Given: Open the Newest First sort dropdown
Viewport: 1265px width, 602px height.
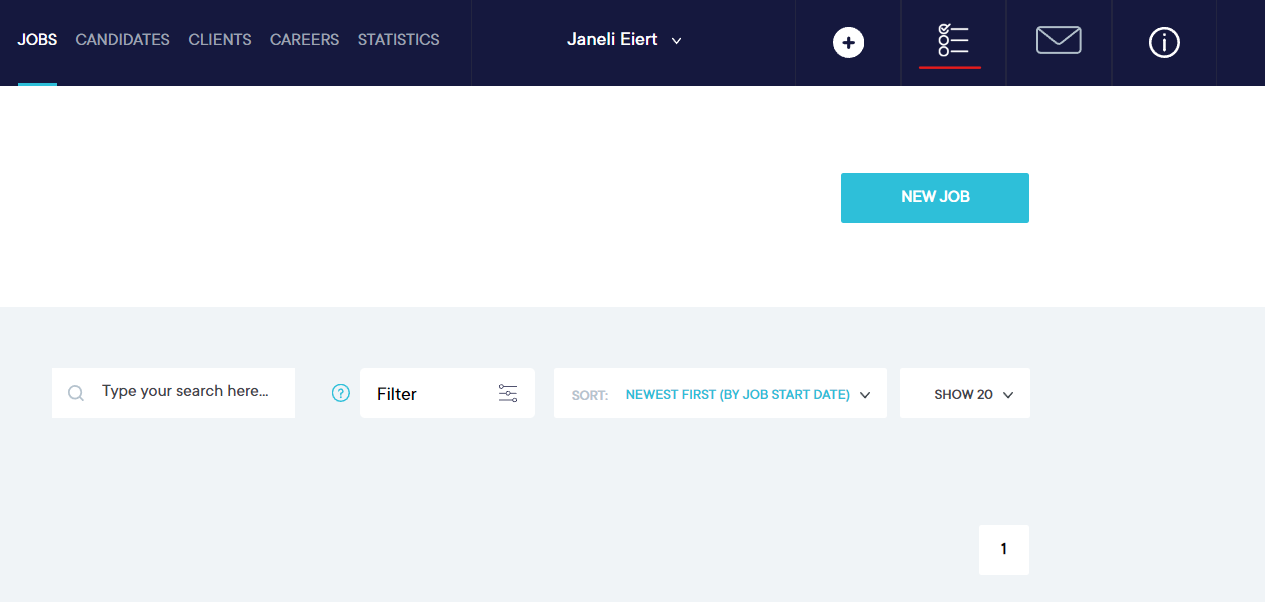Looking at the screenshot, I should [738, 394].
